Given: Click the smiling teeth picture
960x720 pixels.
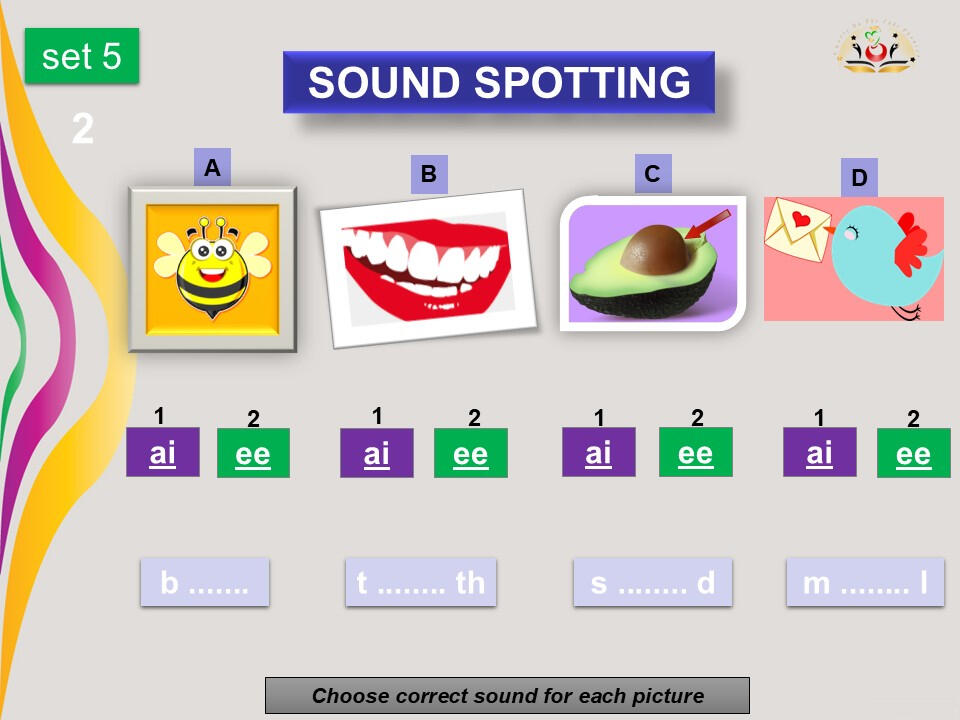Looking at the screenshot, I should click(427, 266).
